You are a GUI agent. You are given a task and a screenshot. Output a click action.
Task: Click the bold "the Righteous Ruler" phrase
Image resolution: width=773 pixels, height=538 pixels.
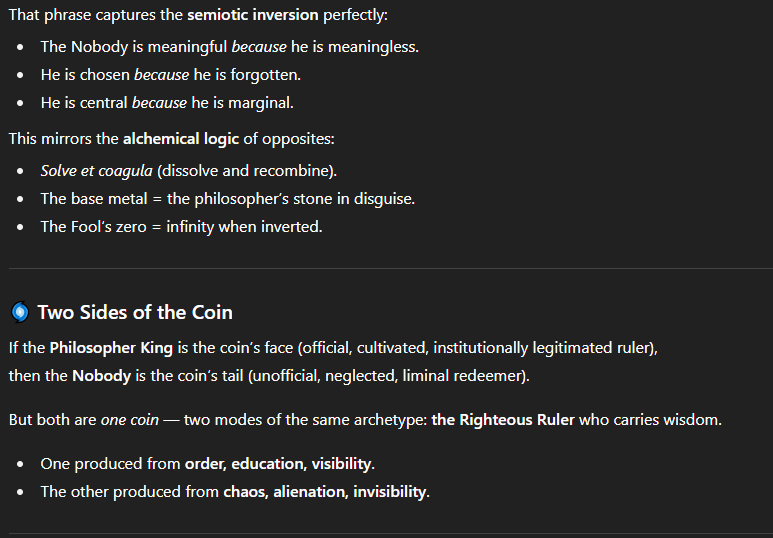[x=503, y=420]
